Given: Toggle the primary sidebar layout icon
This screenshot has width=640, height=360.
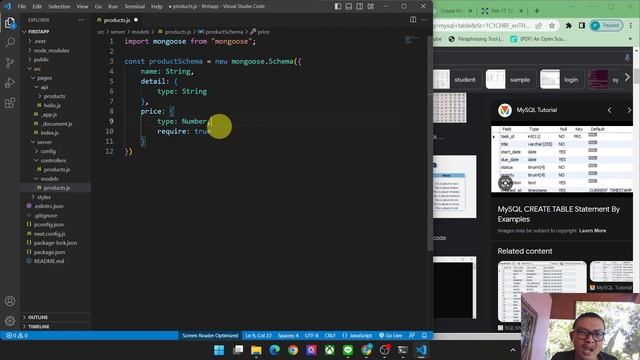Looking at the screenshot, I should pyautogui.click(x=338, y=6).
